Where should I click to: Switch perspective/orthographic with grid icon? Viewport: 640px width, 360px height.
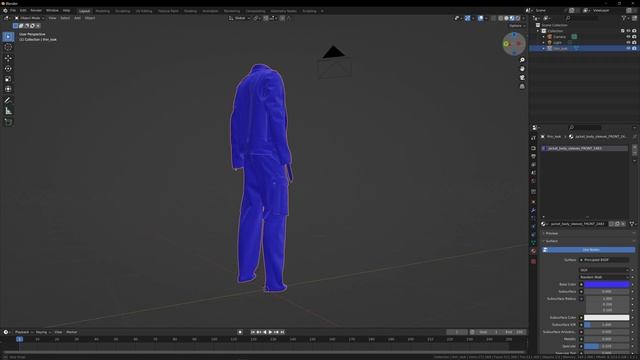point(522,87)
